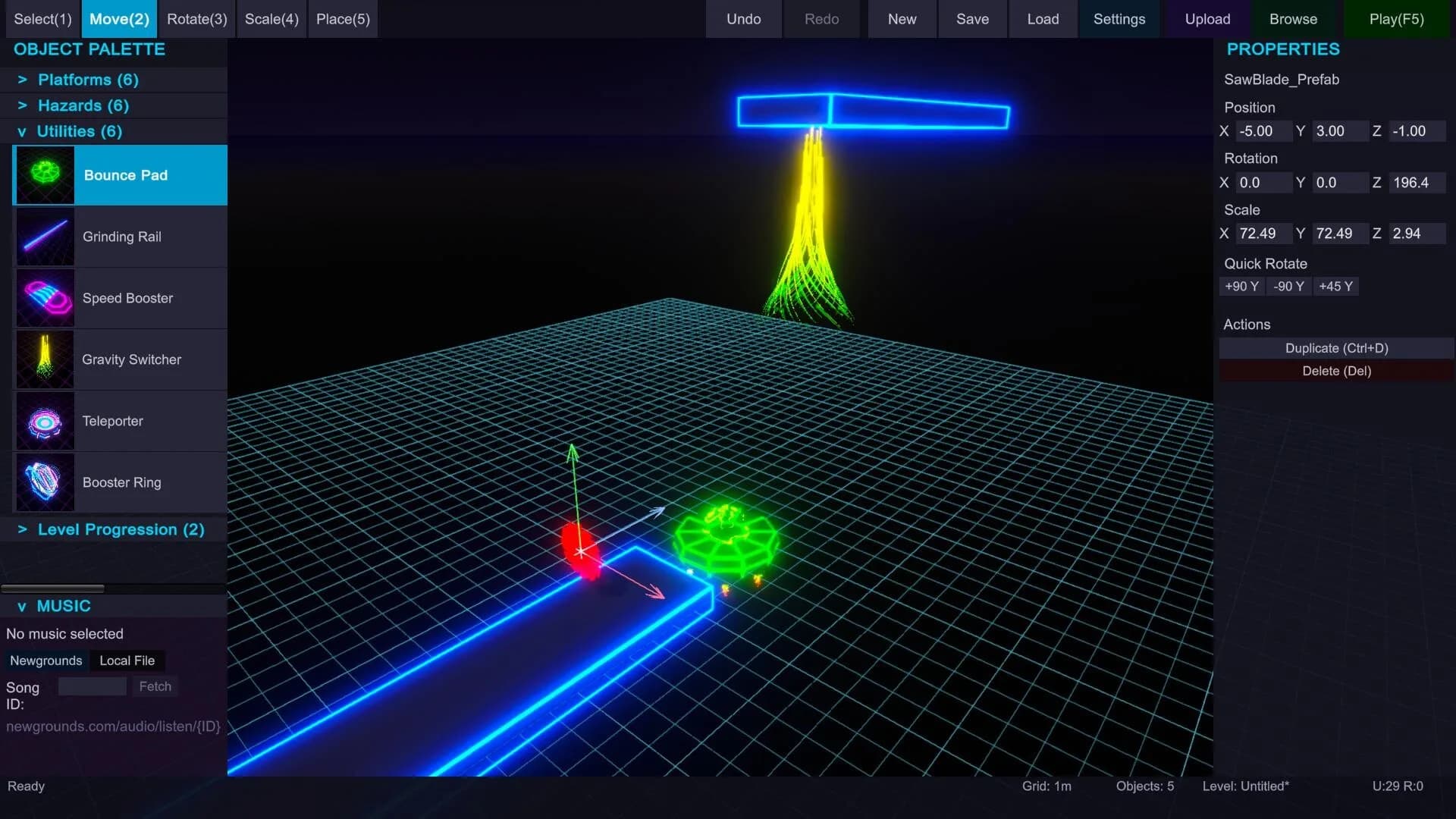Image resolution: width=1456 pixels, height=819 pixels.
Task: Click the palette horizontal scrollbar
Action: [x=52, y=588]
